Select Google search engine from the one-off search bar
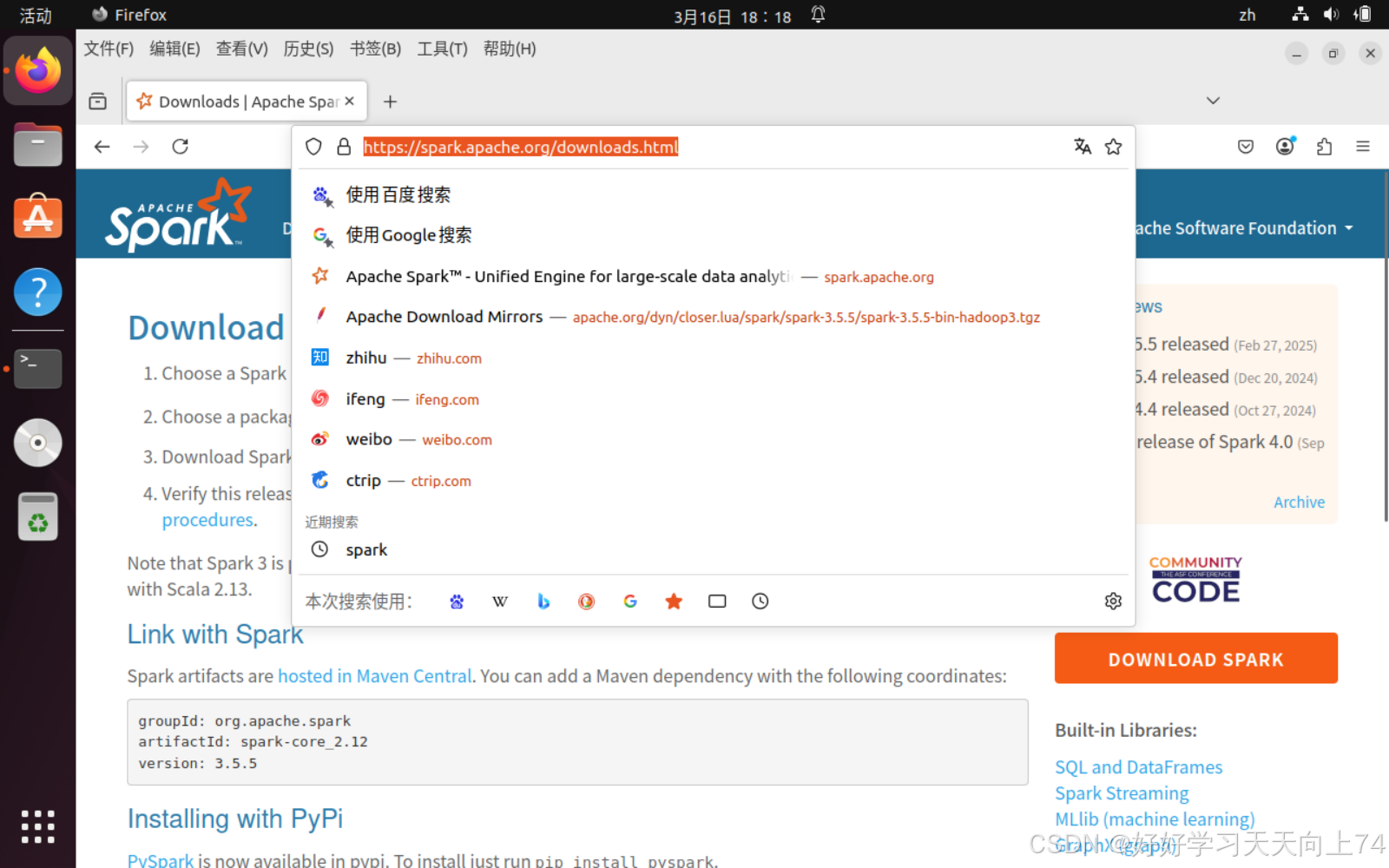The width and height of the screenshot is (1389, 868). click(x=630, y=601)
